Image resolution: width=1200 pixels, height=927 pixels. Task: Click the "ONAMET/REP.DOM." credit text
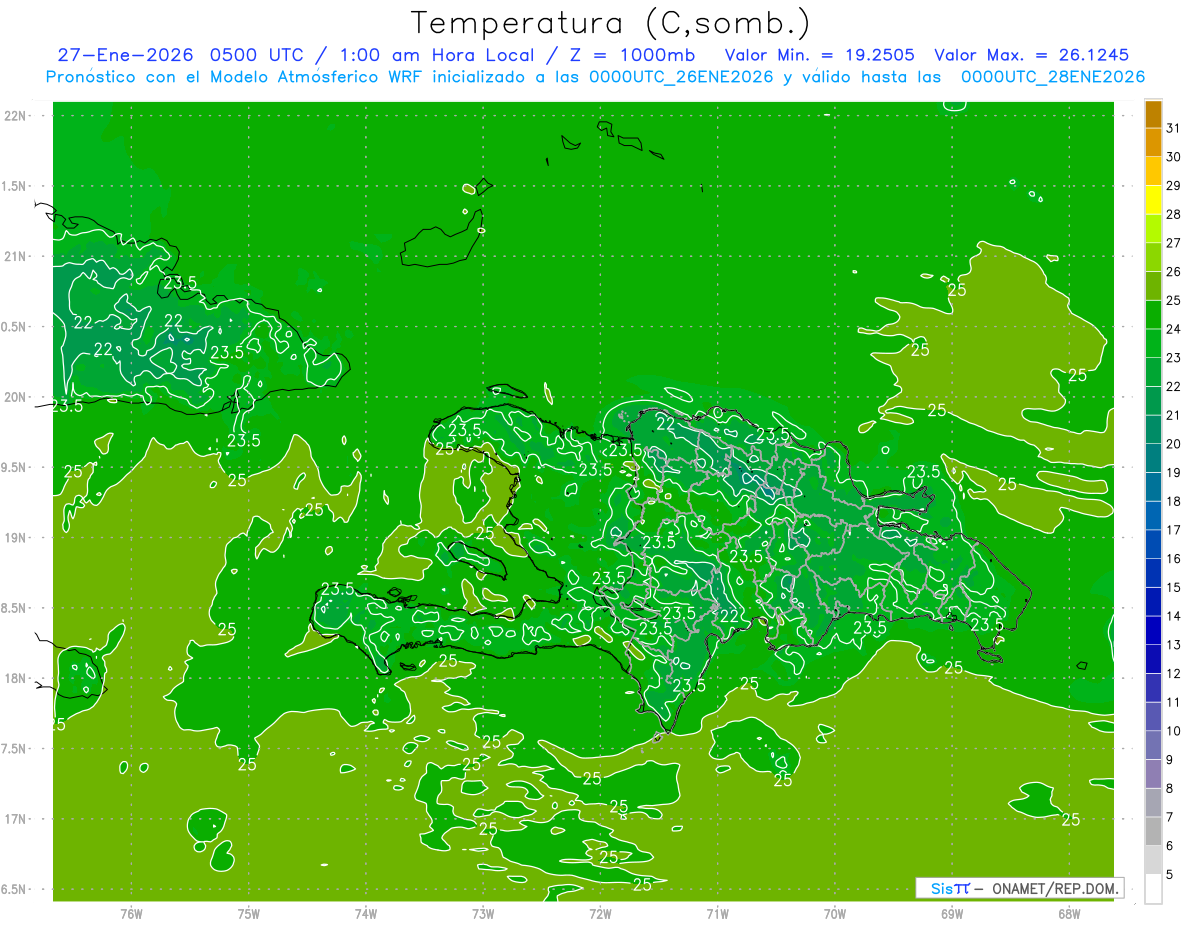coord(1053,888)
